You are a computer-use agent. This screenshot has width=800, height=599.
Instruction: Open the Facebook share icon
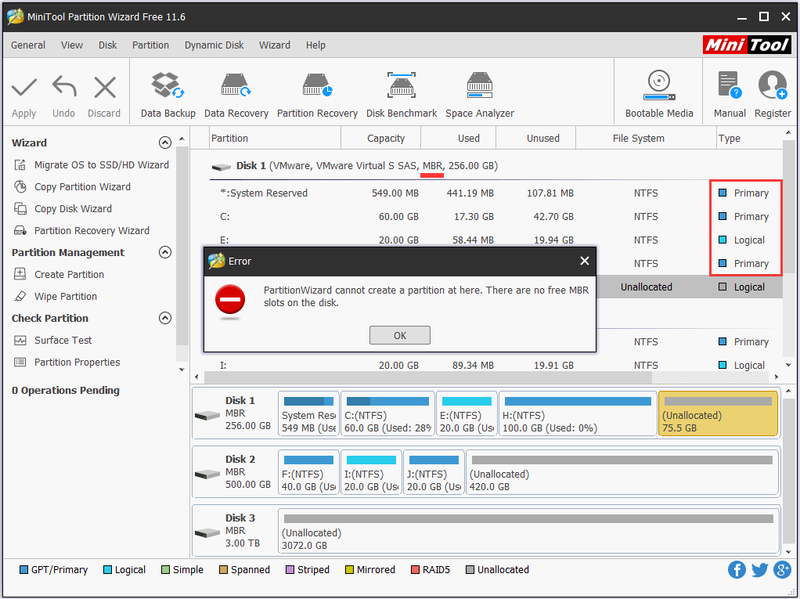pyautogui.click(x=736, y=570)
